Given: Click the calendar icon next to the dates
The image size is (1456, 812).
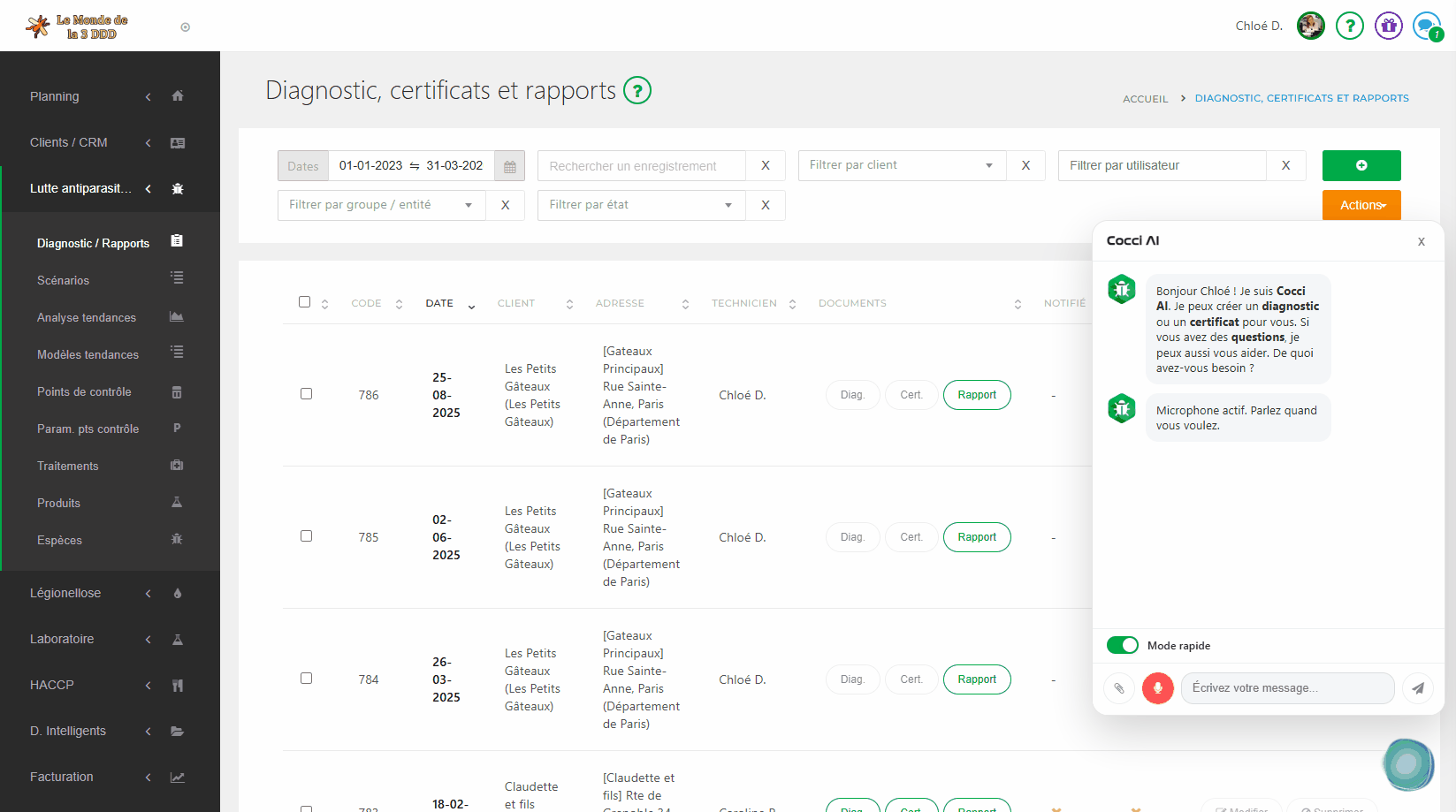Looking at the screenshot, I should coord(509,165).
